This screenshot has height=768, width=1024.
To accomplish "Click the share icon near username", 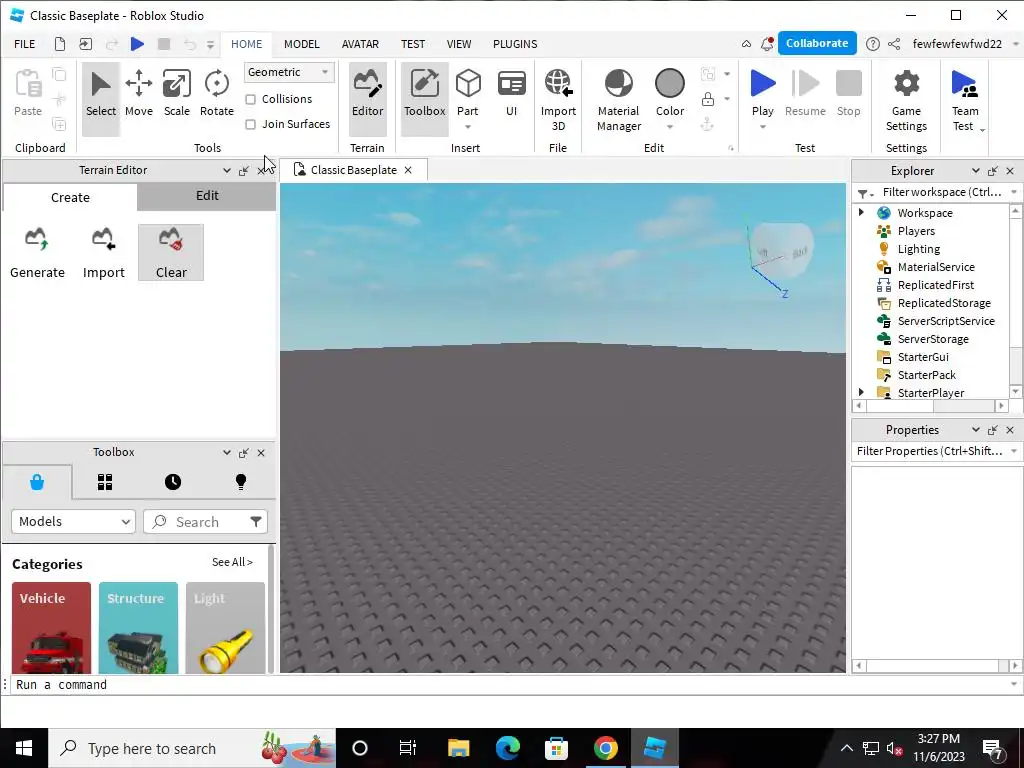I will 894,44.
